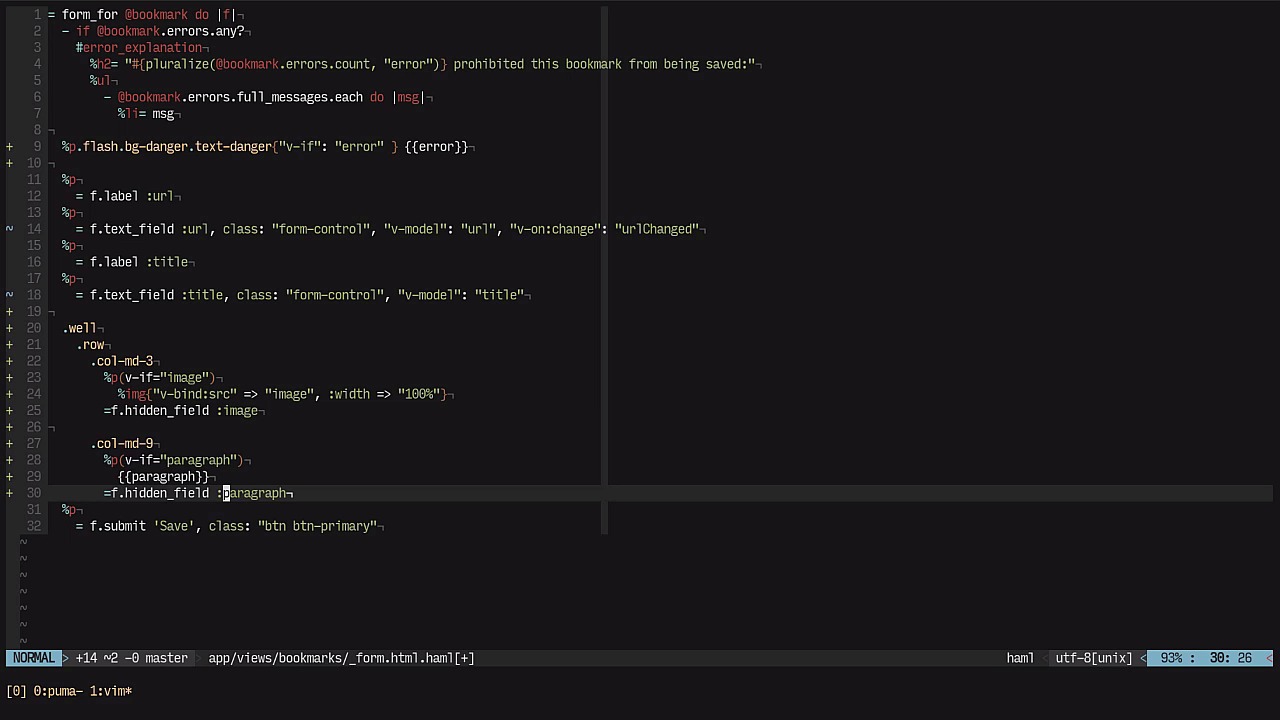The image size is (1280, 720).
Task: Click the "urlChanged" string on line 14
Action: coord(656,229)
